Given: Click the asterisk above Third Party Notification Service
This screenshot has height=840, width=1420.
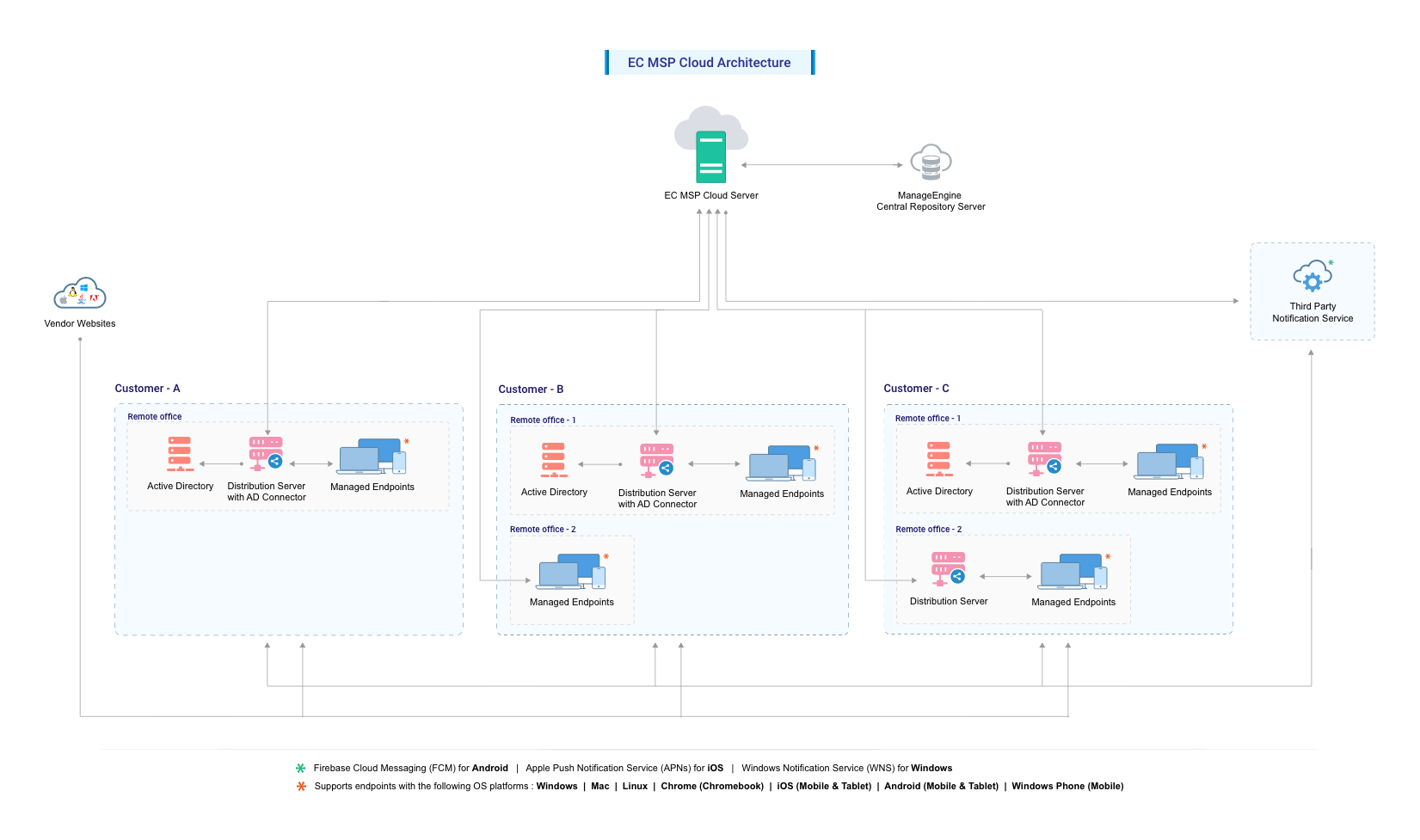Looking at the screenshot, I should click(1331, 264).
